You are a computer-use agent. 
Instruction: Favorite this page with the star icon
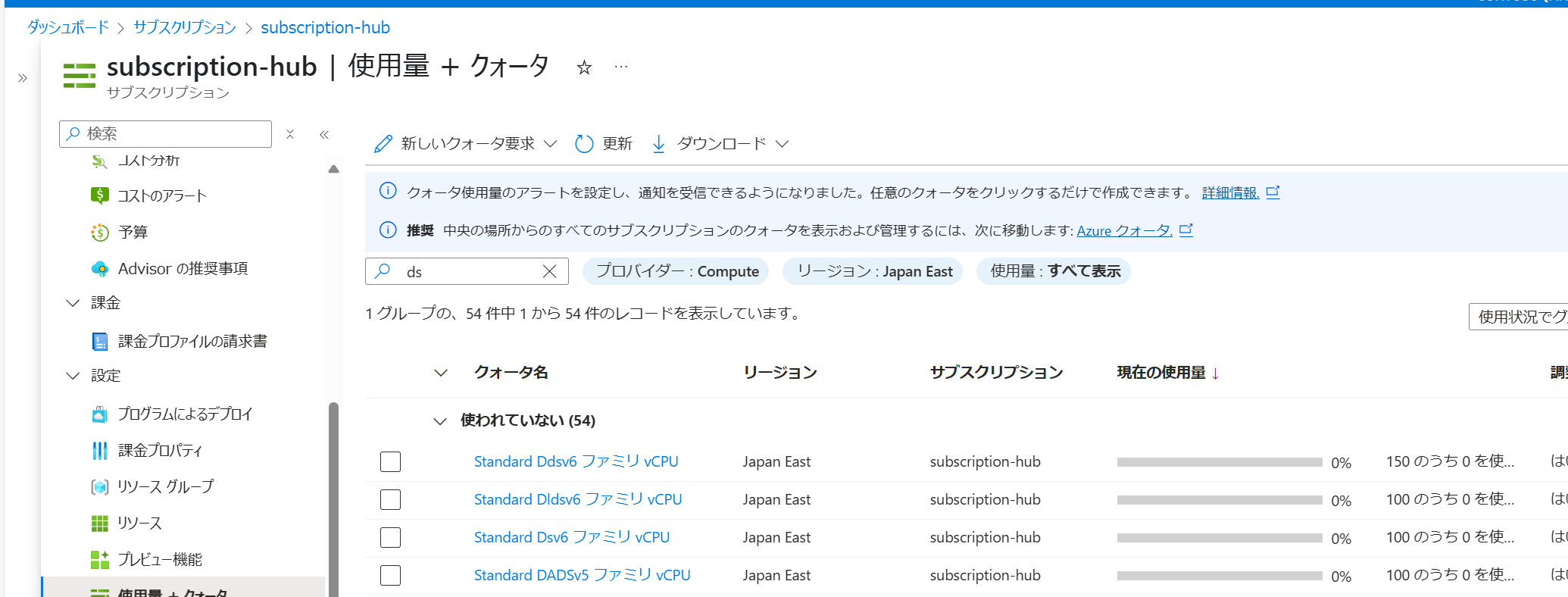click(x=584, y=67)
